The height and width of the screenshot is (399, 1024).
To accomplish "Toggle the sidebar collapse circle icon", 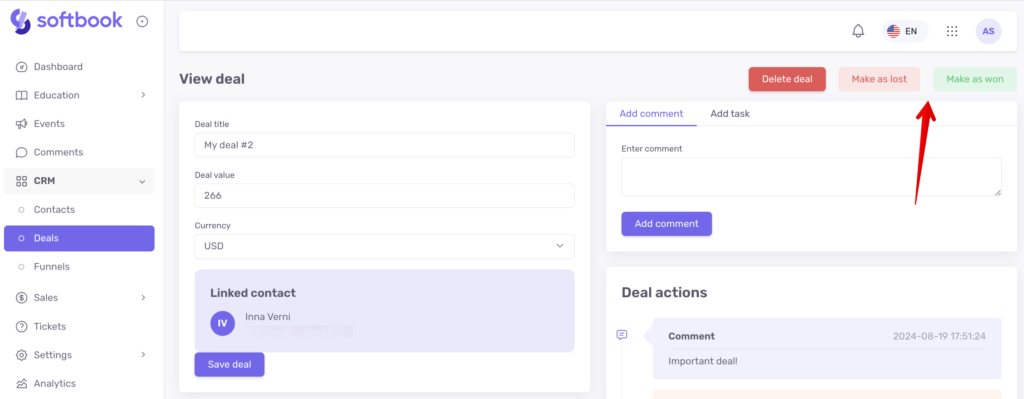I will click(x=142, y=22).
